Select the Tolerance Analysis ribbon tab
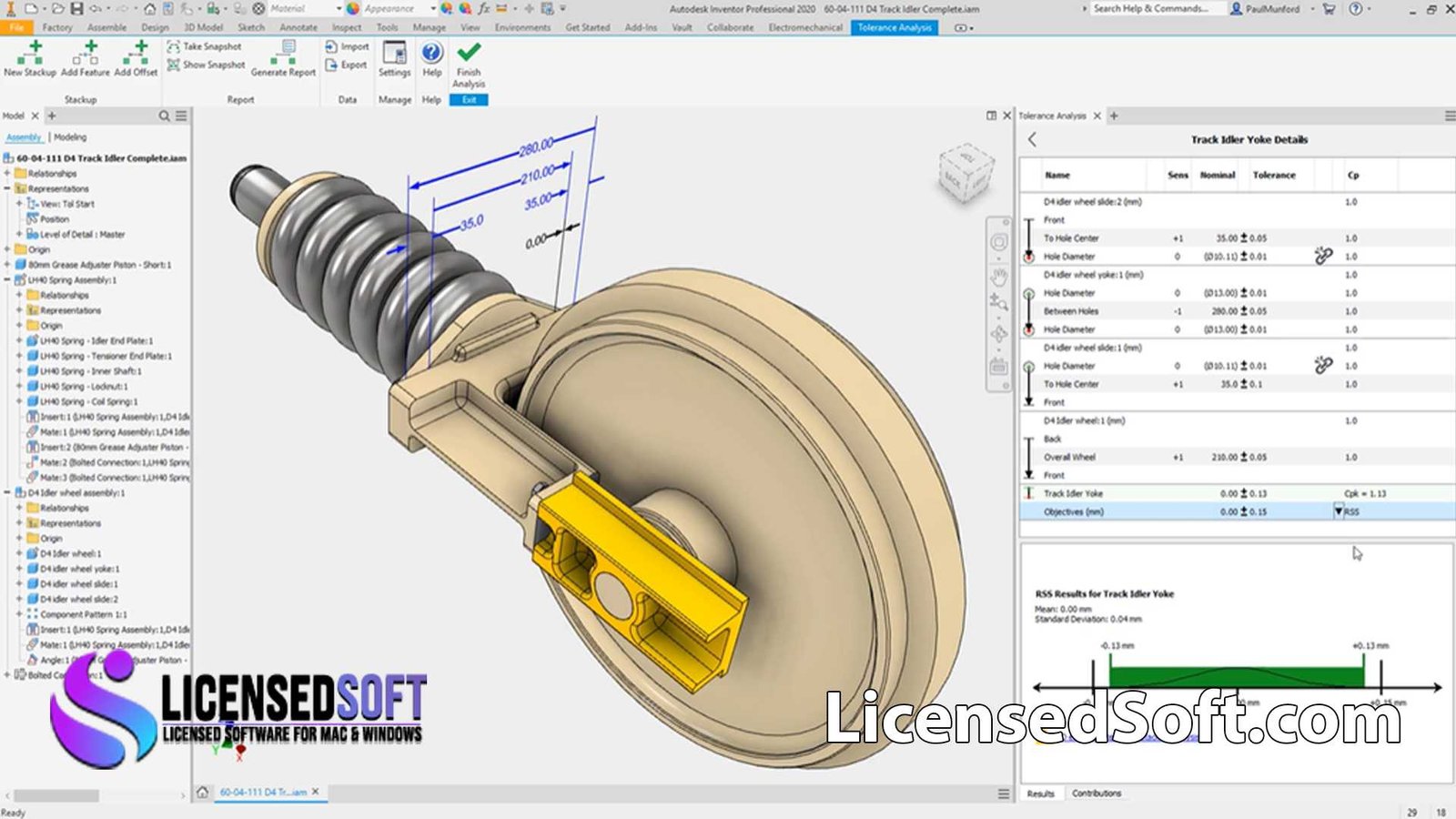1456x819 pixels. pyautogui.click(x=895, y=27)
